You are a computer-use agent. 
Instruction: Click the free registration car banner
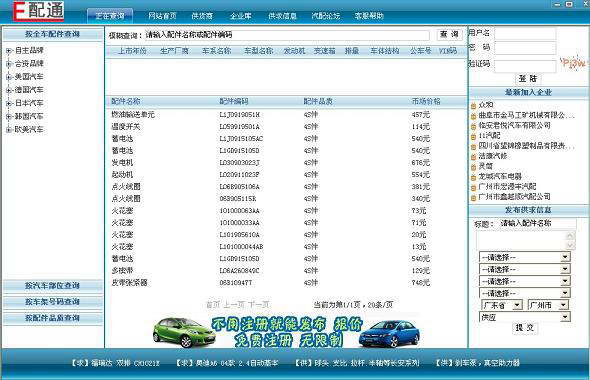point(286,331)
